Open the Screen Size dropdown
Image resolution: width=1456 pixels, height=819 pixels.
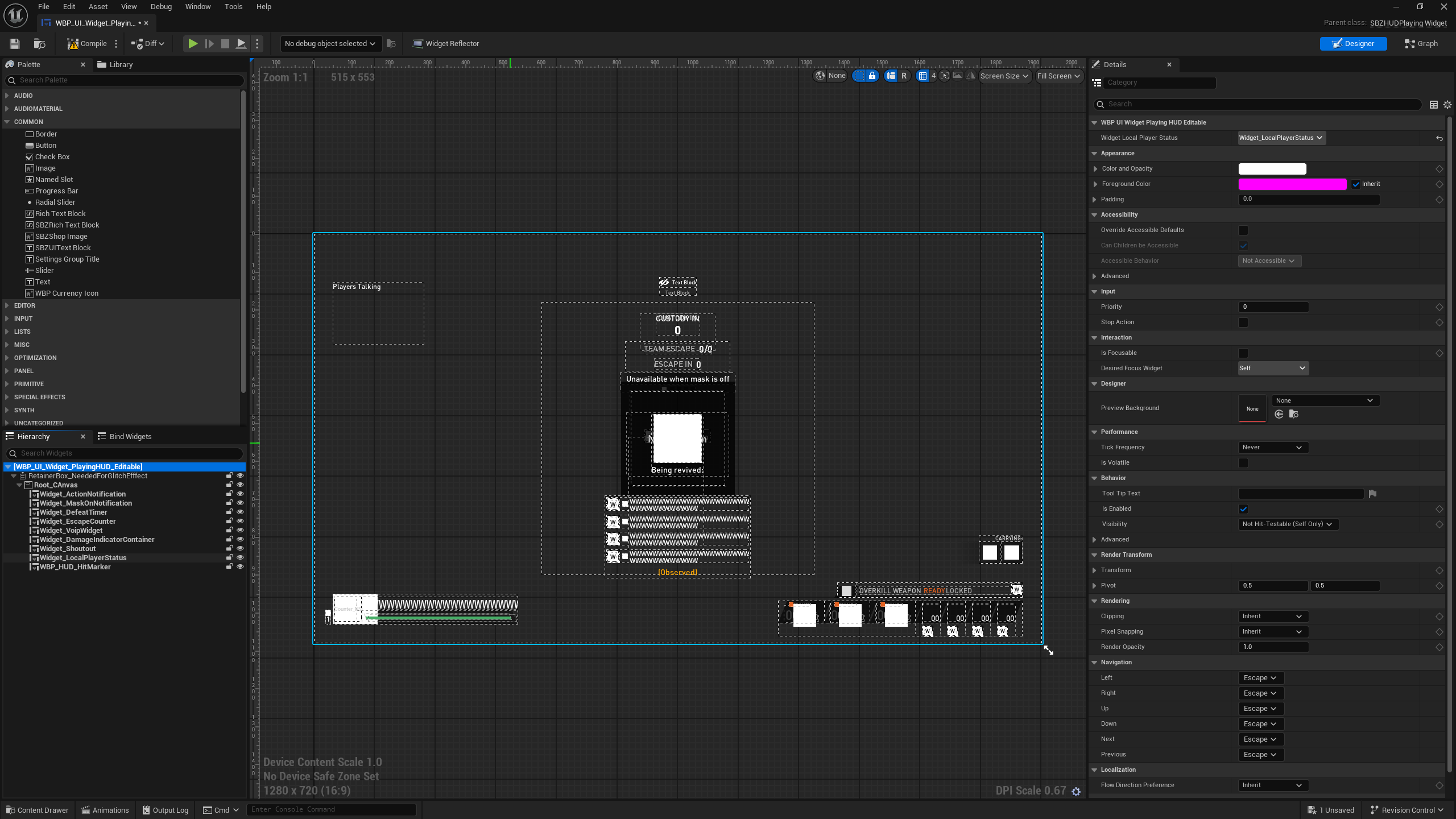tap(1004, 76)
